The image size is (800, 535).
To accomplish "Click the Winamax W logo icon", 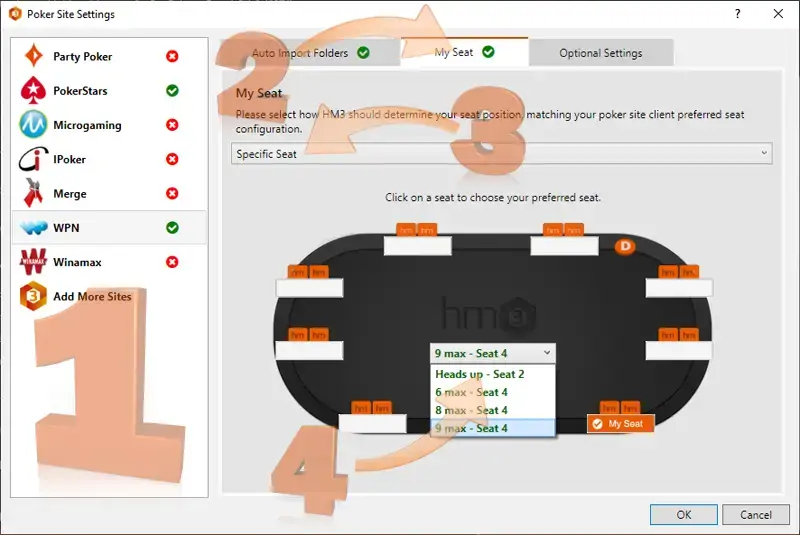I will coord(33,262).
